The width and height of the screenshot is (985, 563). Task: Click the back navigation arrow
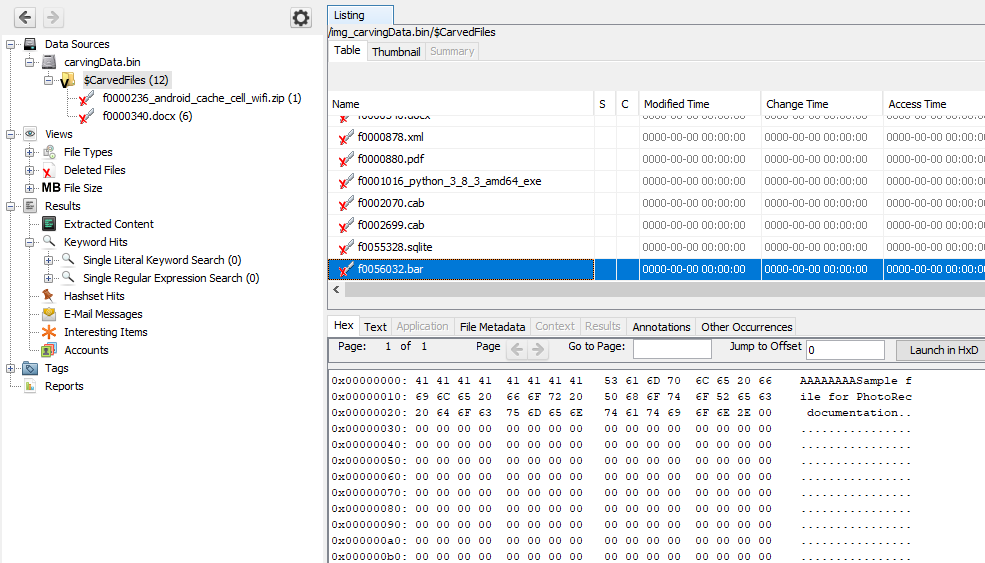[25, 18]
